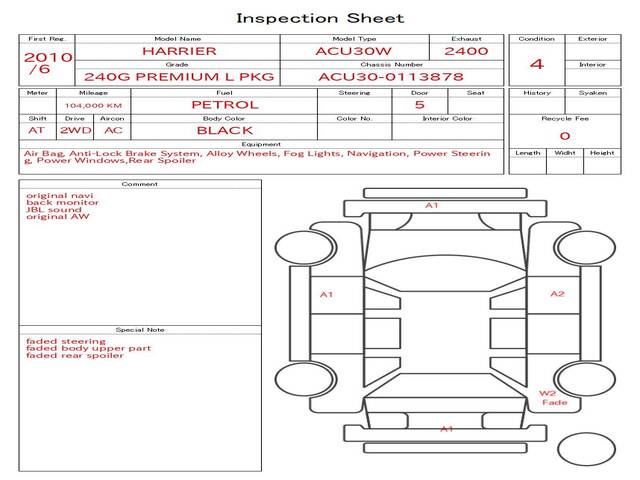The image size is (640, 480).
Task: Click the 'Color No.' header label
Action: click(354, 118)
